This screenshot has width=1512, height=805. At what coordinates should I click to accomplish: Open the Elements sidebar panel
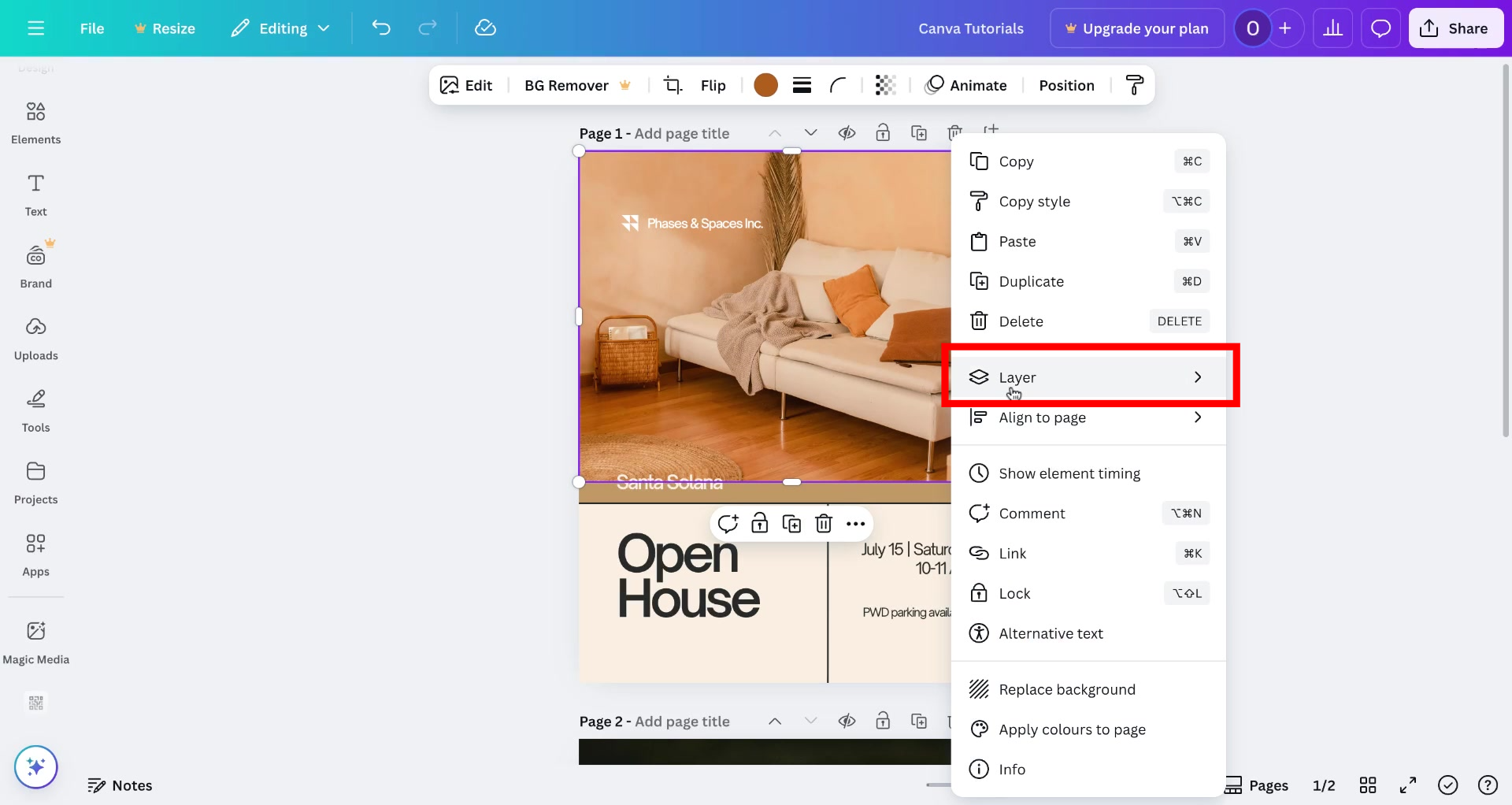point(35,122)
